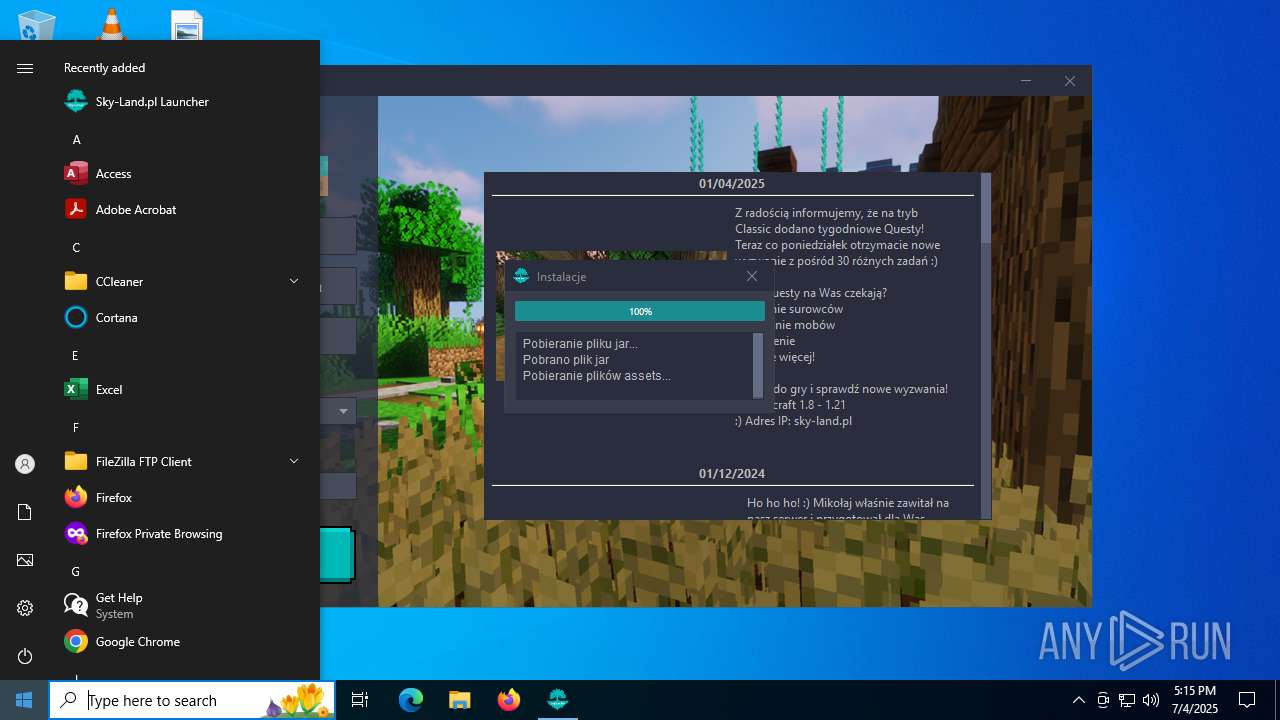
Task: Open Documents from Start sidebar
Action: (25, 512)
